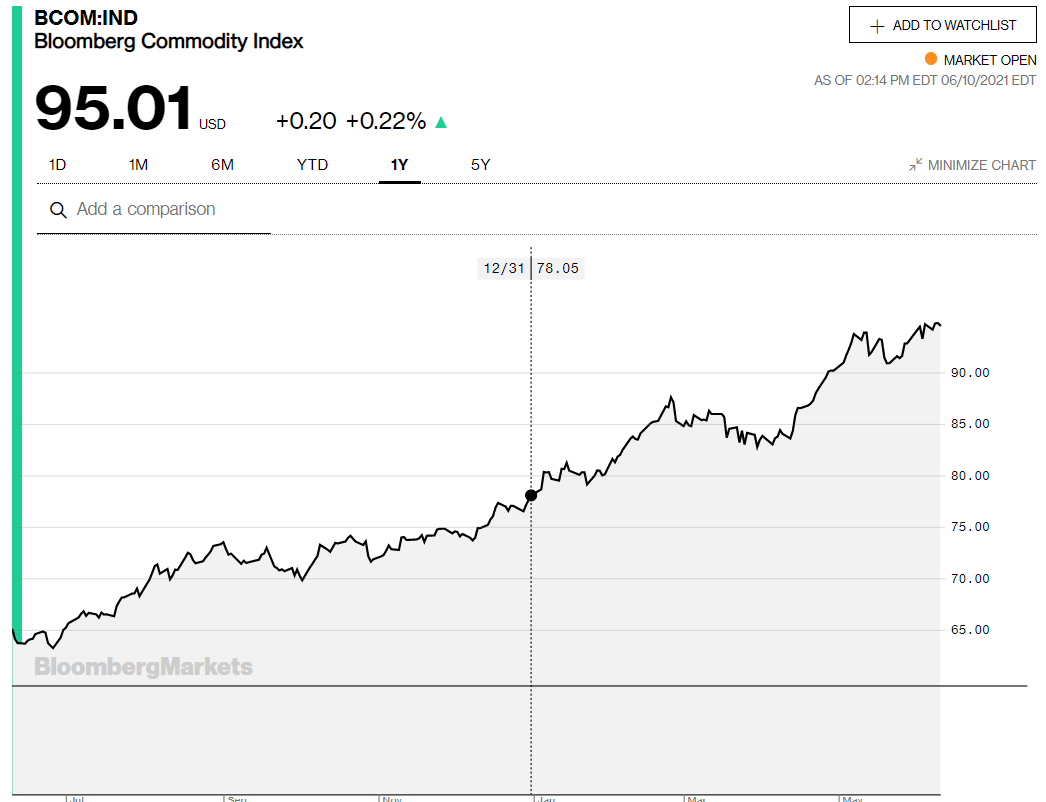
Task: Switch chart to 1M range
Action: click(x=138, y=165)
